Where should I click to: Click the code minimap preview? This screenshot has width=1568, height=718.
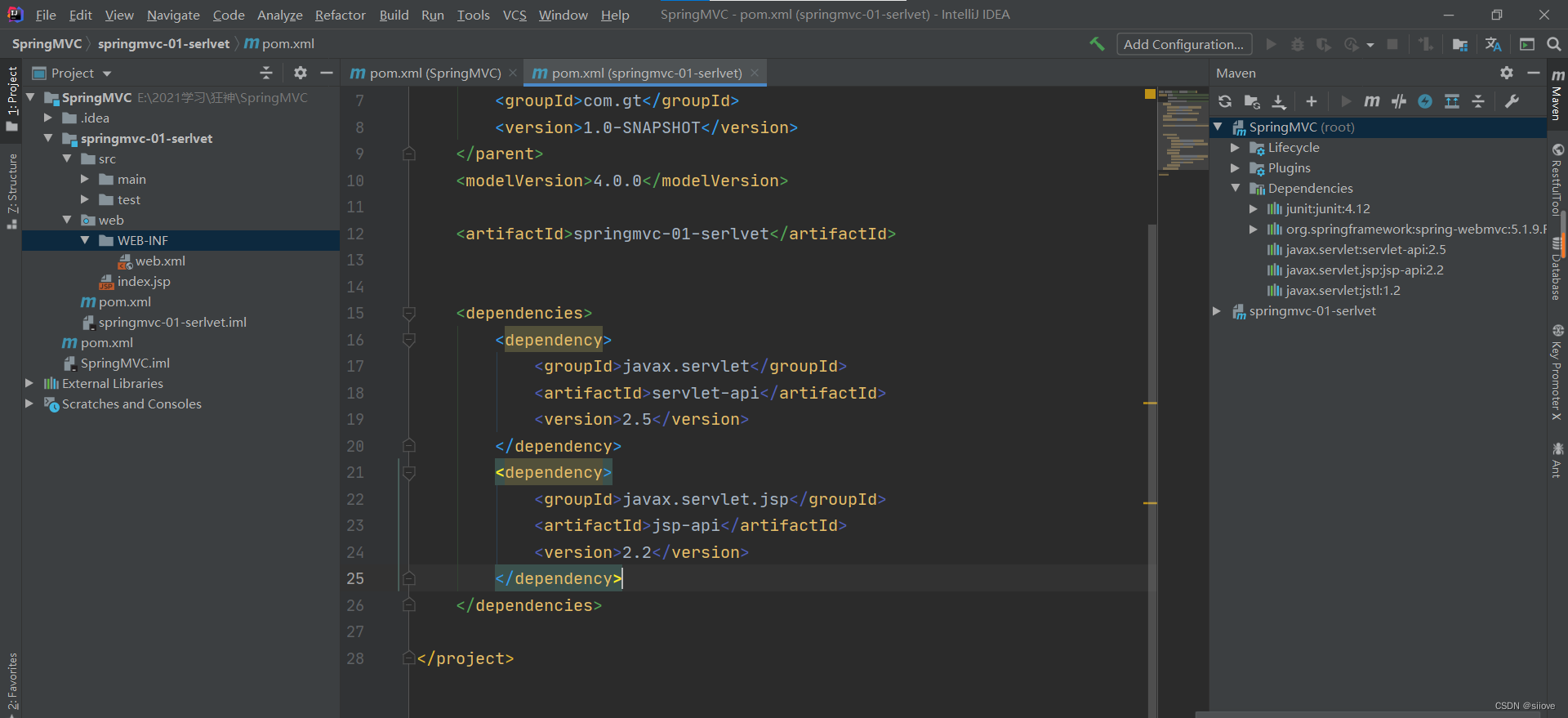tap(1183, 129)
